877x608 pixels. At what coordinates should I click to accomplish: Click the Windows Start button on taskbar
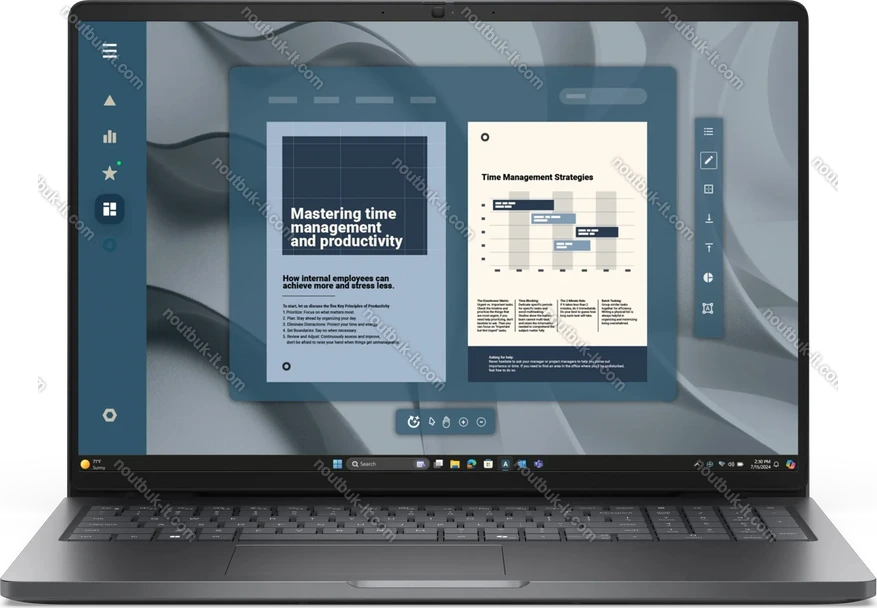pyautogui.click(x=337, y=464)
